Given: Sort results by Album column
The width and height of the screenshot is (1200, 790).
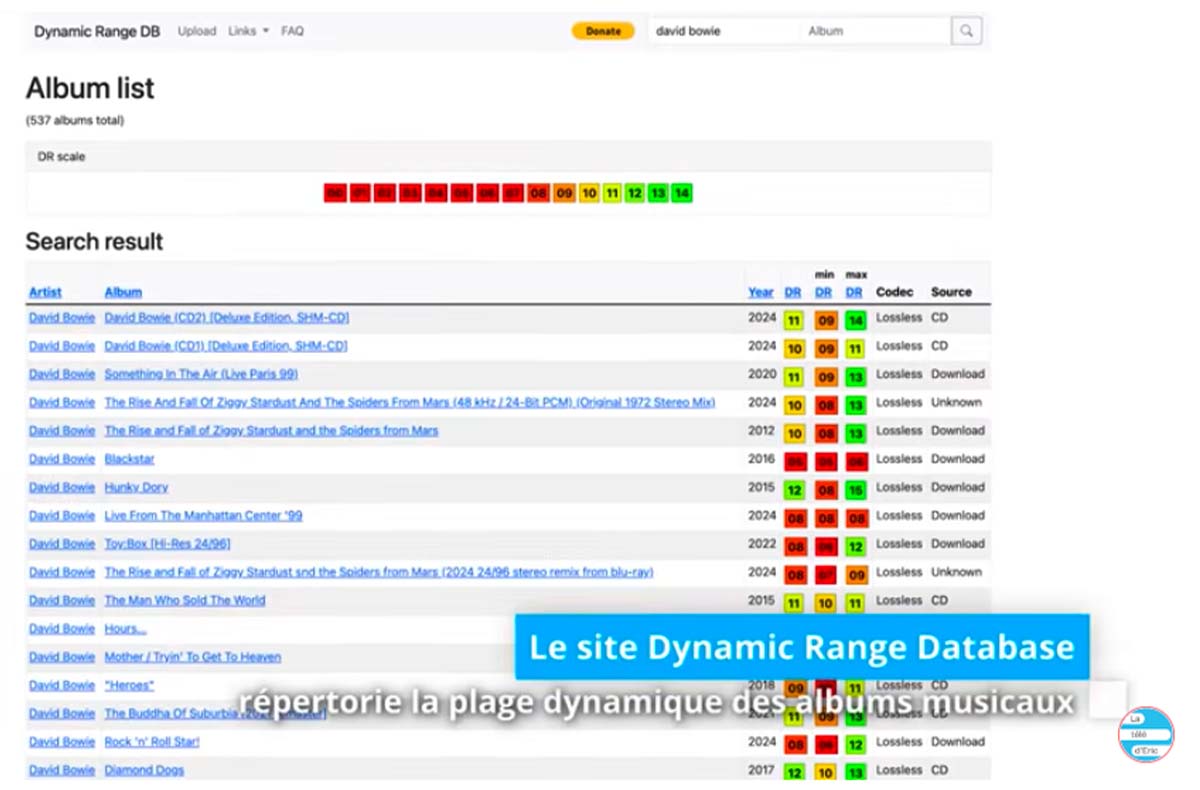Looking at the screenshot, I should pos(123,292).
